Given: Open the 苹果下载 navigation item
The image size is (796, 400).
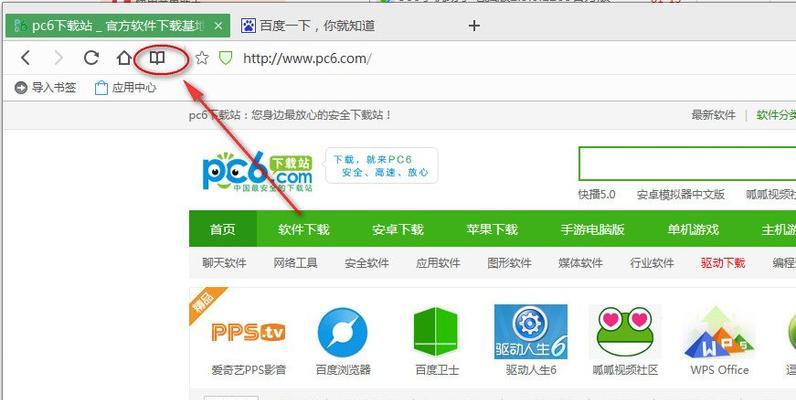Looking at the screenshot, I should pos(492,229).
